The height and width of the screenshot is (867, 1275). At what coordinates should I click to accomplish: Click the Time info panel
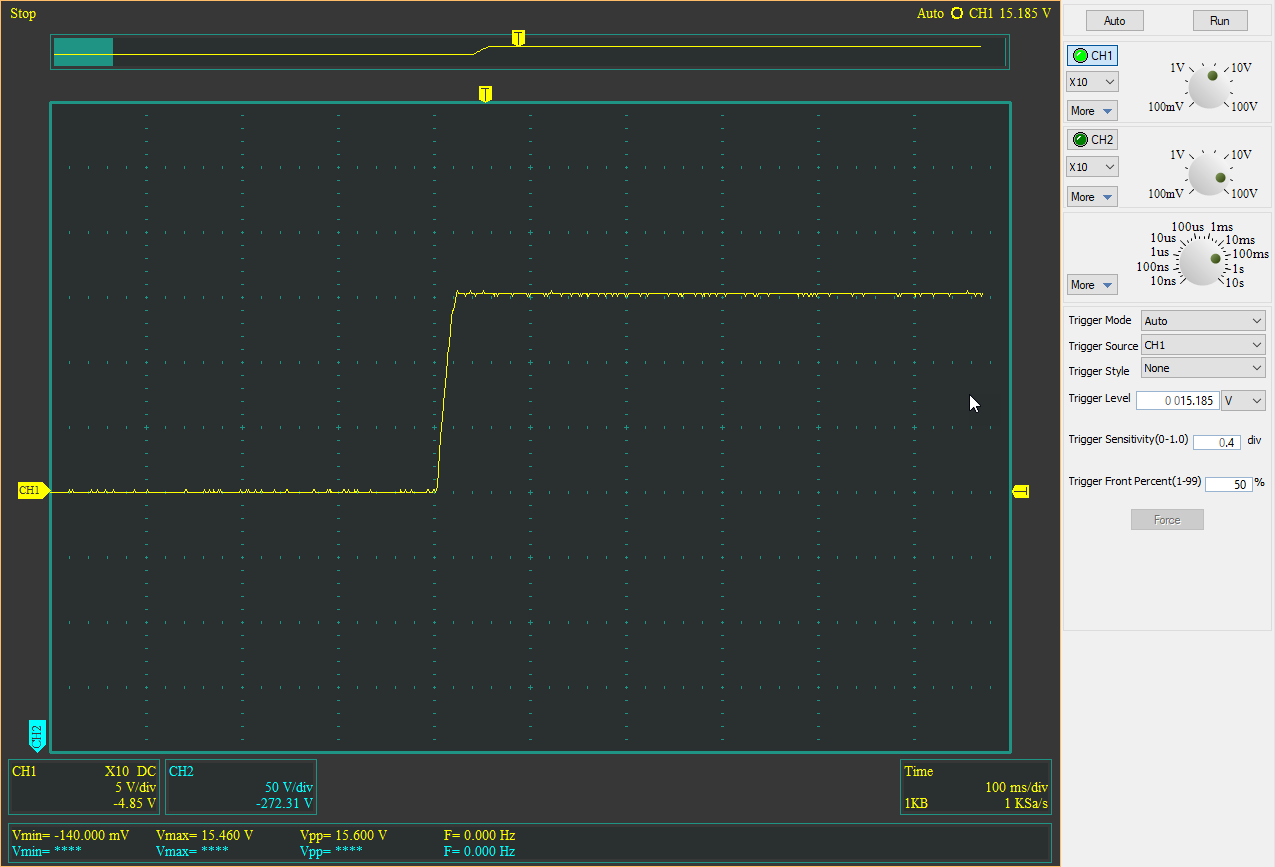(976, 787)
